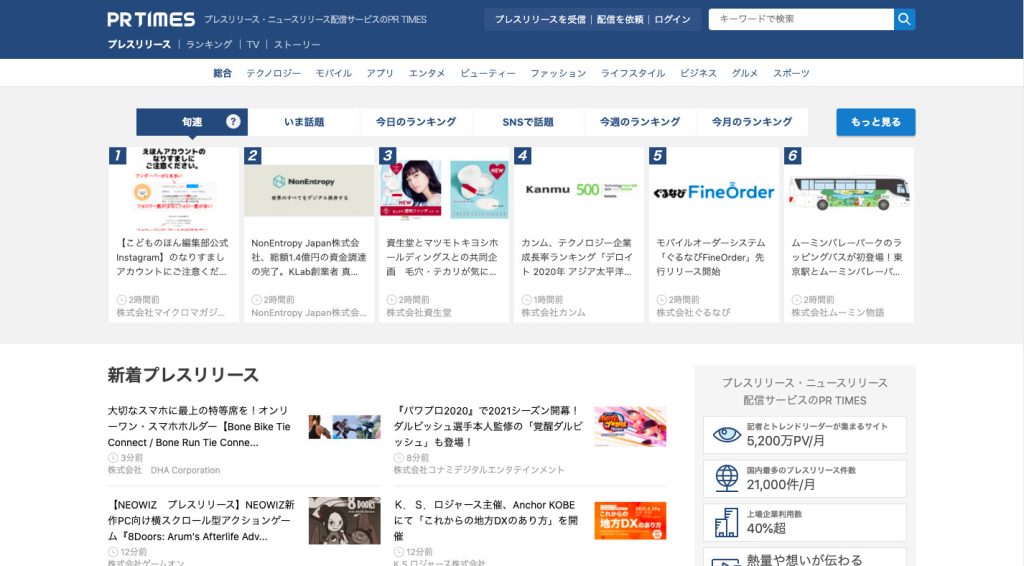Open the Moomin wrapping bus thumbnail
Image resolution: width=1024 pixels, height=566 pixels.
848,190
